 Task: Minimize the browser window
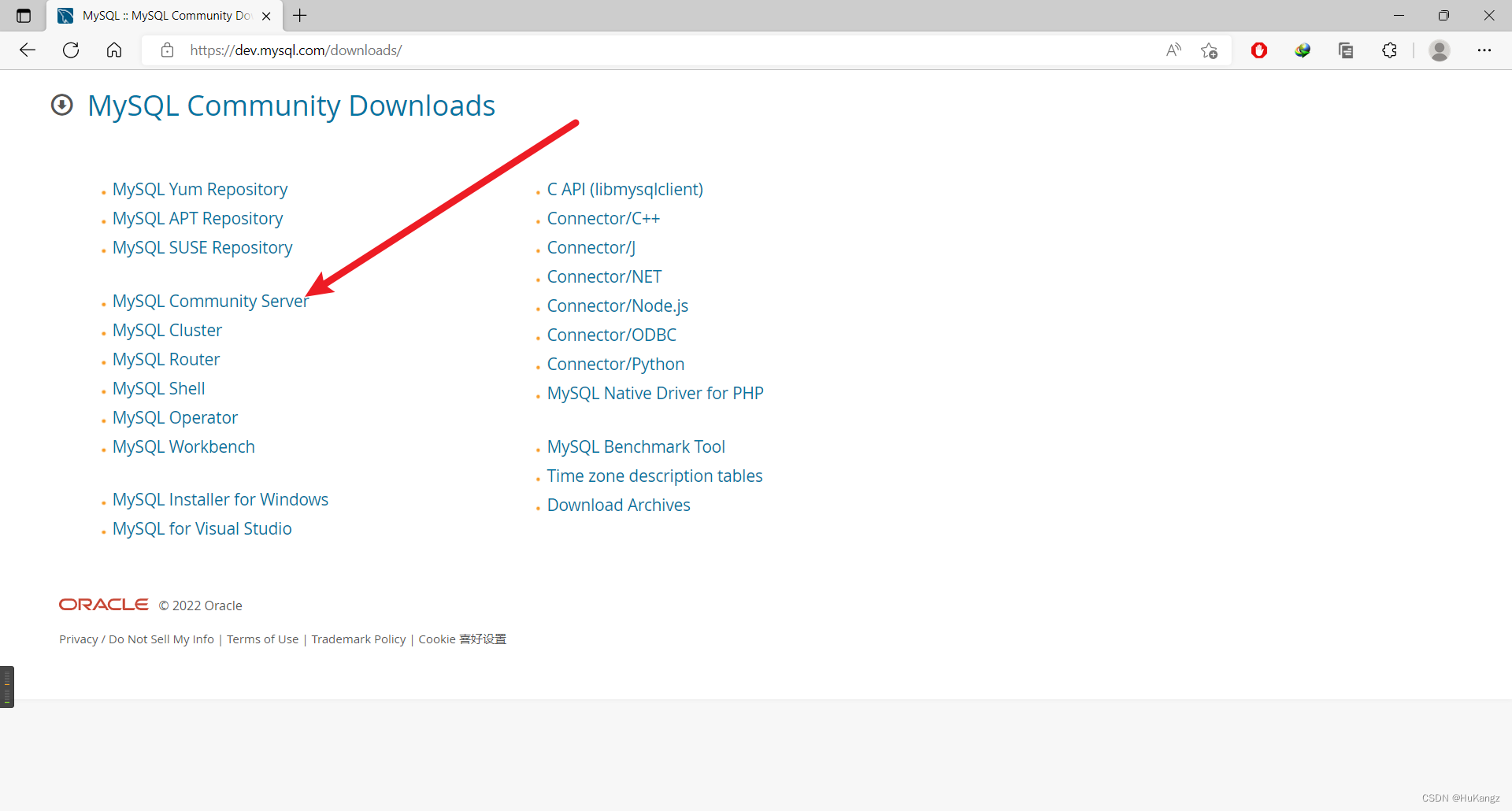click(1399, 16)
